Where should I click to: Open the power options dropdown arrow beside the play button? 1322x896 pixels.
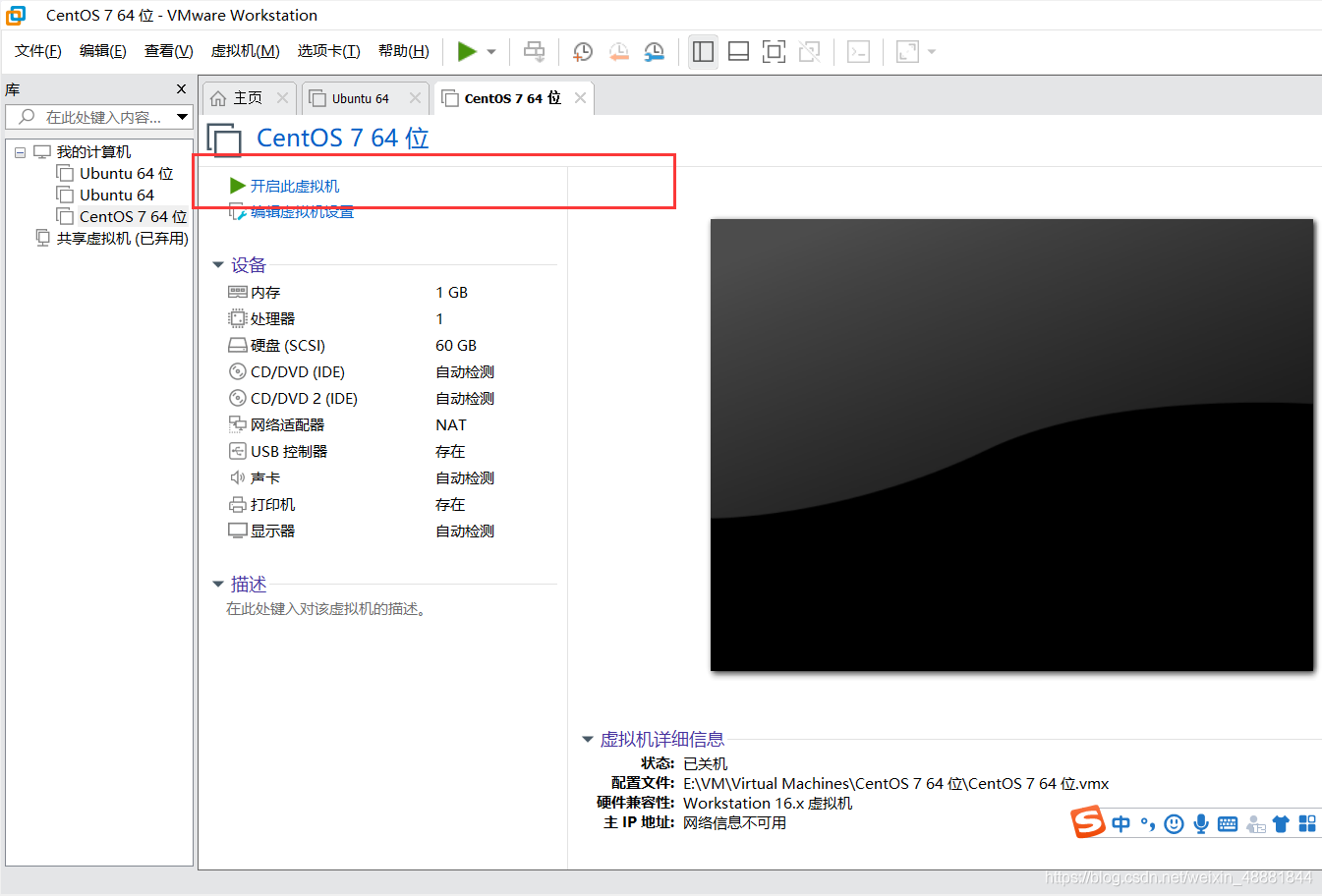click(x=491, y=52)
